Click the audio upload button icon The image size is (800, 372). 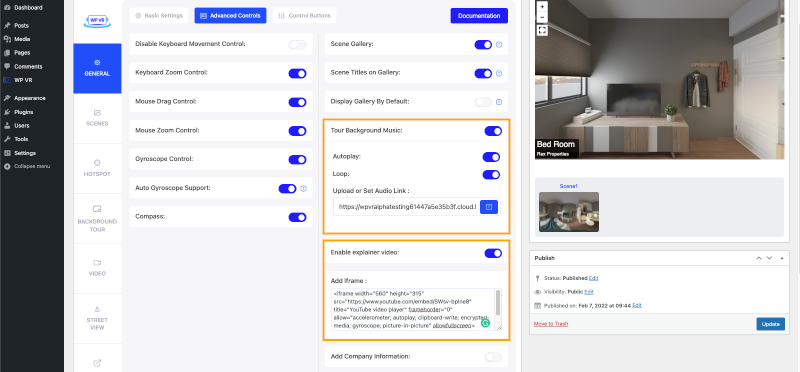tap(489, 207)
